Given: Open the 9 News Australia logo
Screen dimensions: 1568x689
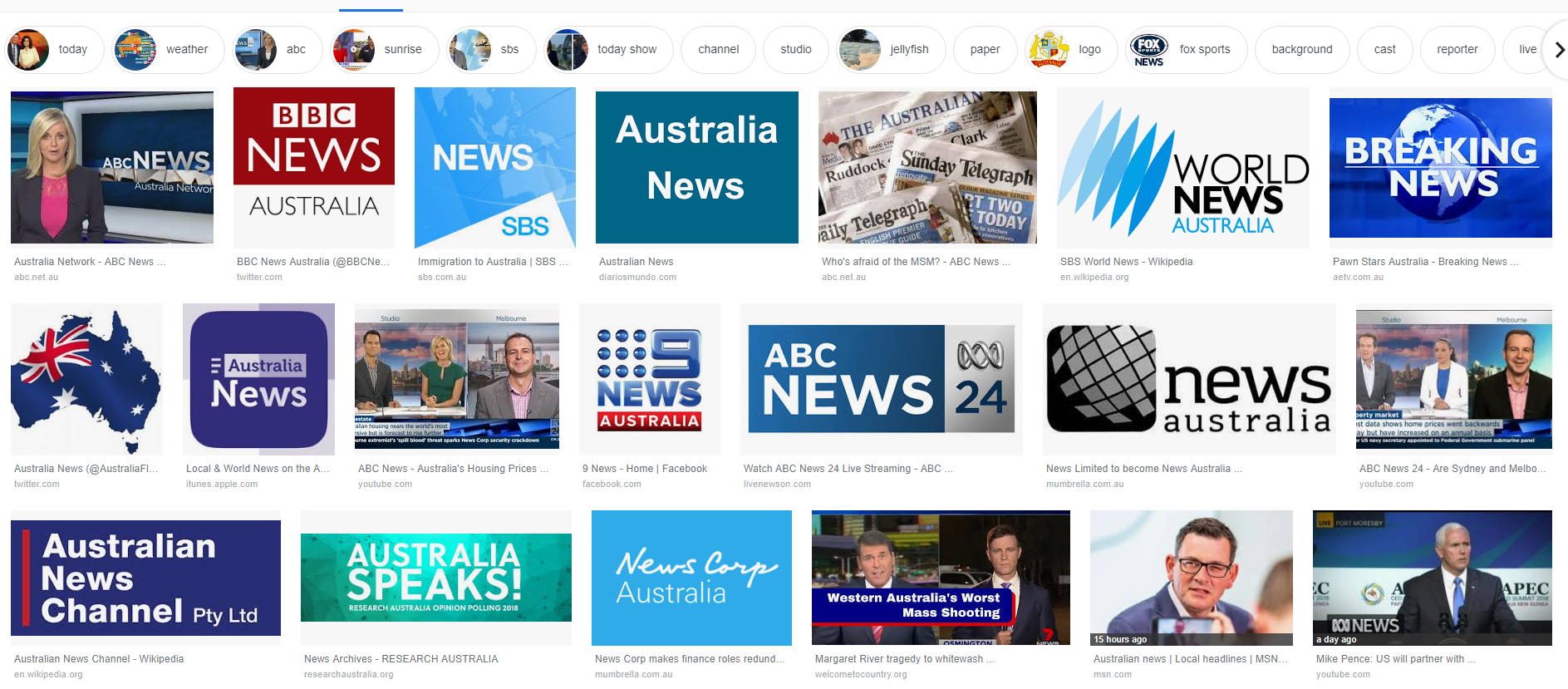Looking at the screenshot, I should 650,379.
